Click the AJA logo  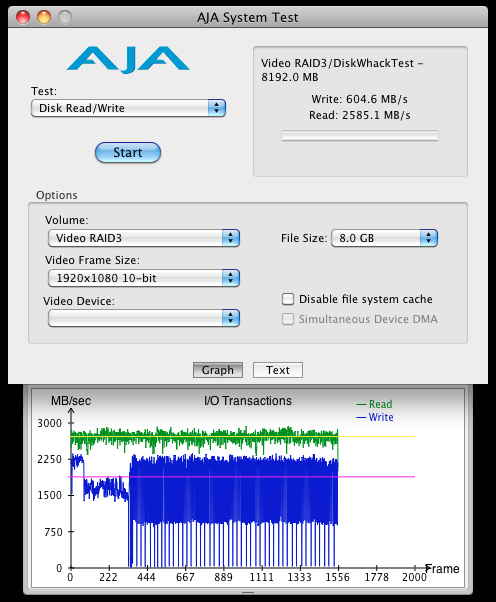pos(128,60)
